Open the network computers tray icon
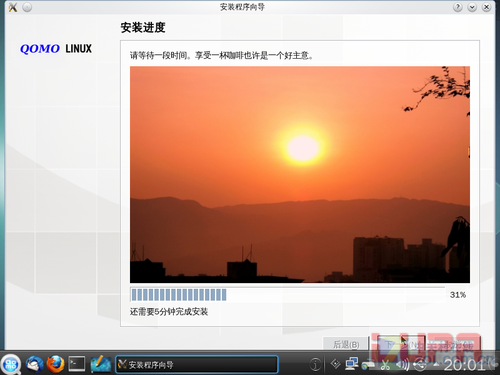 coord(352,364)
